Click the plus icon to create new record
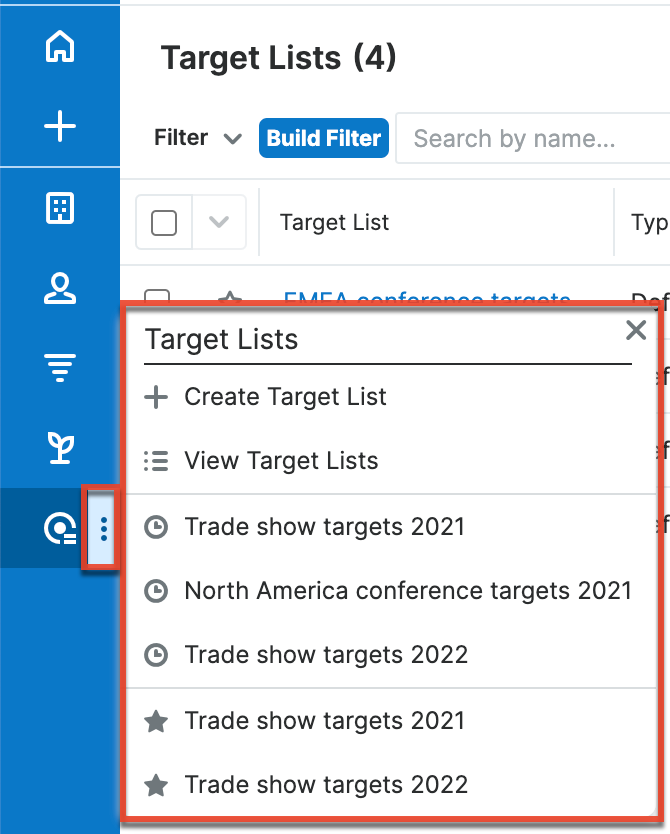 60,126
